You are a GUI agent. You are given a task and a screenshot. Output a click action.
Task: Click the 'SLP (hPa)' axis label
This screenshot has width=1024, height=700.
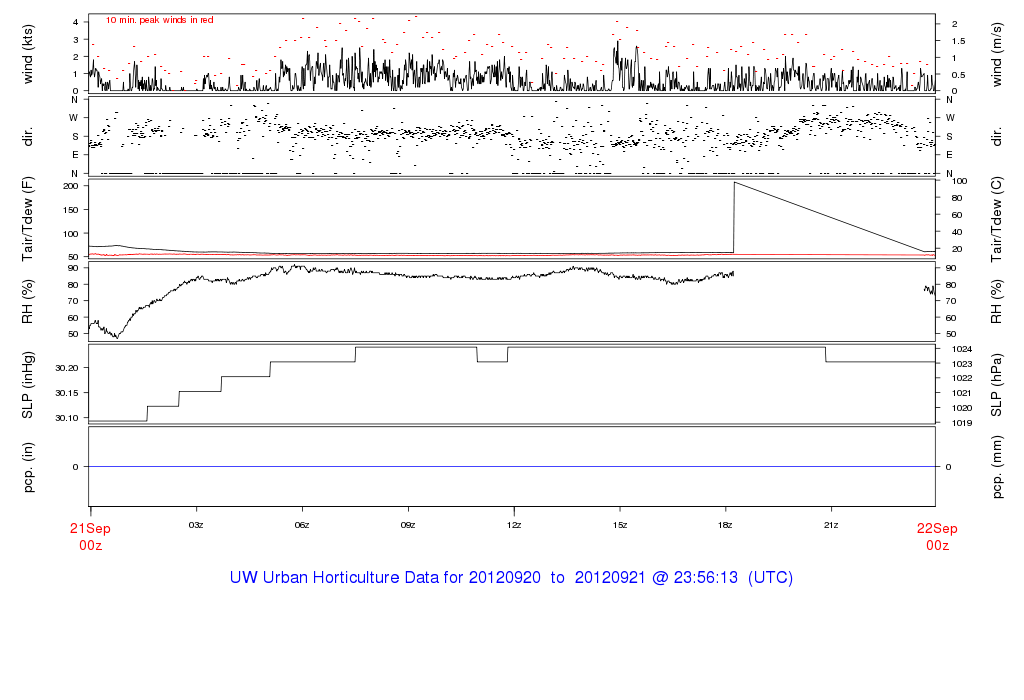pyautogui.click(x=997, y=385)
